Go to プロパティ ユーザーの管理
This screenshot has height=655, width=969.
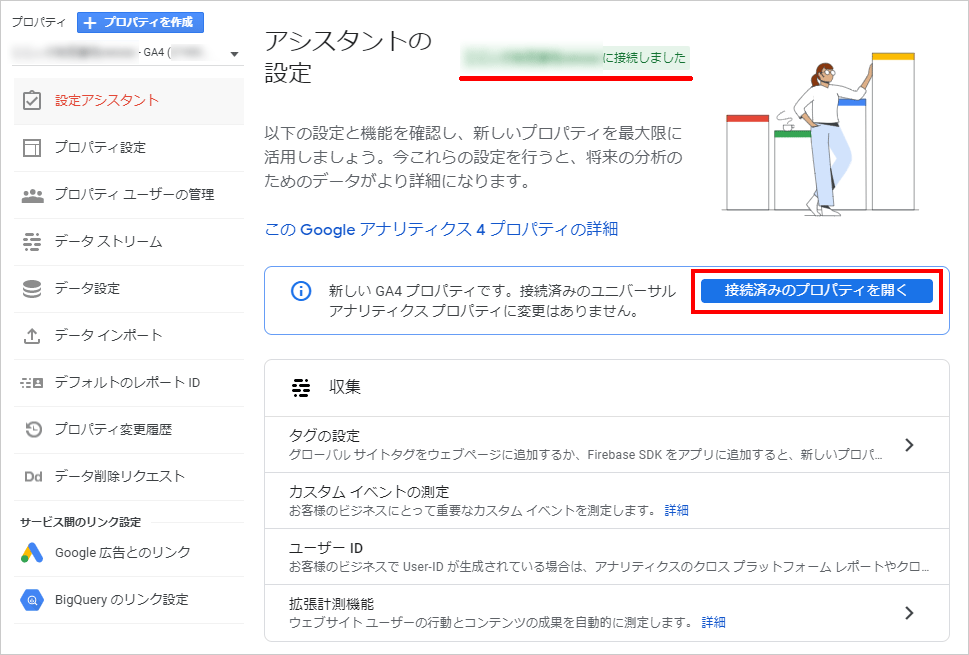(x=129, y=195)
